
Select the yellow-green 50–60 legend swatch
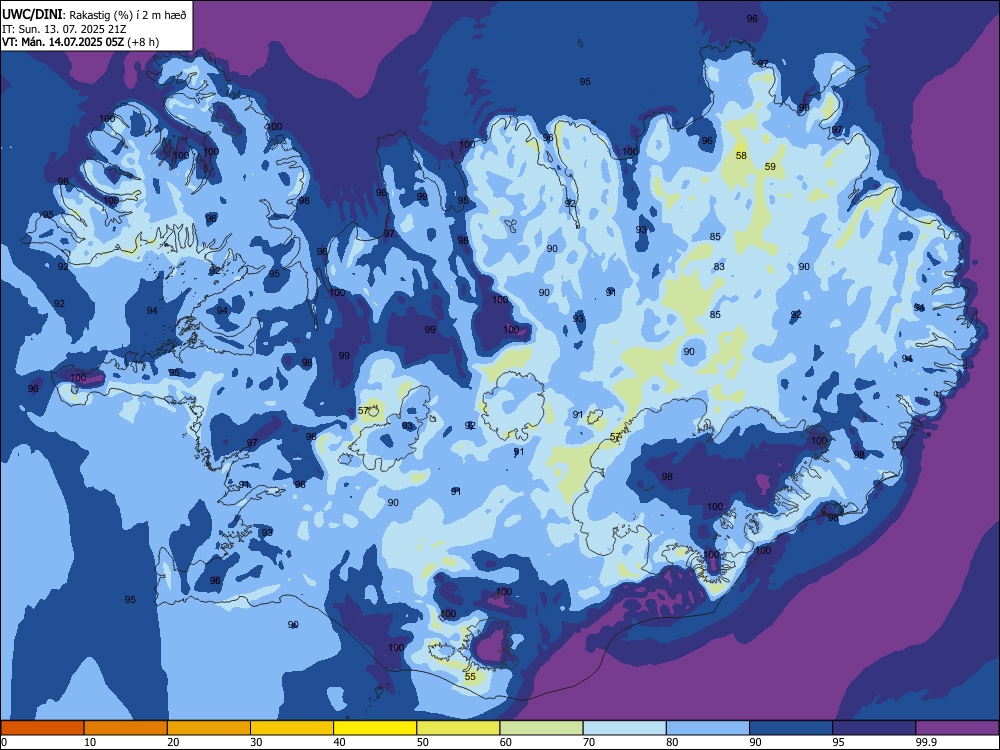458,728
